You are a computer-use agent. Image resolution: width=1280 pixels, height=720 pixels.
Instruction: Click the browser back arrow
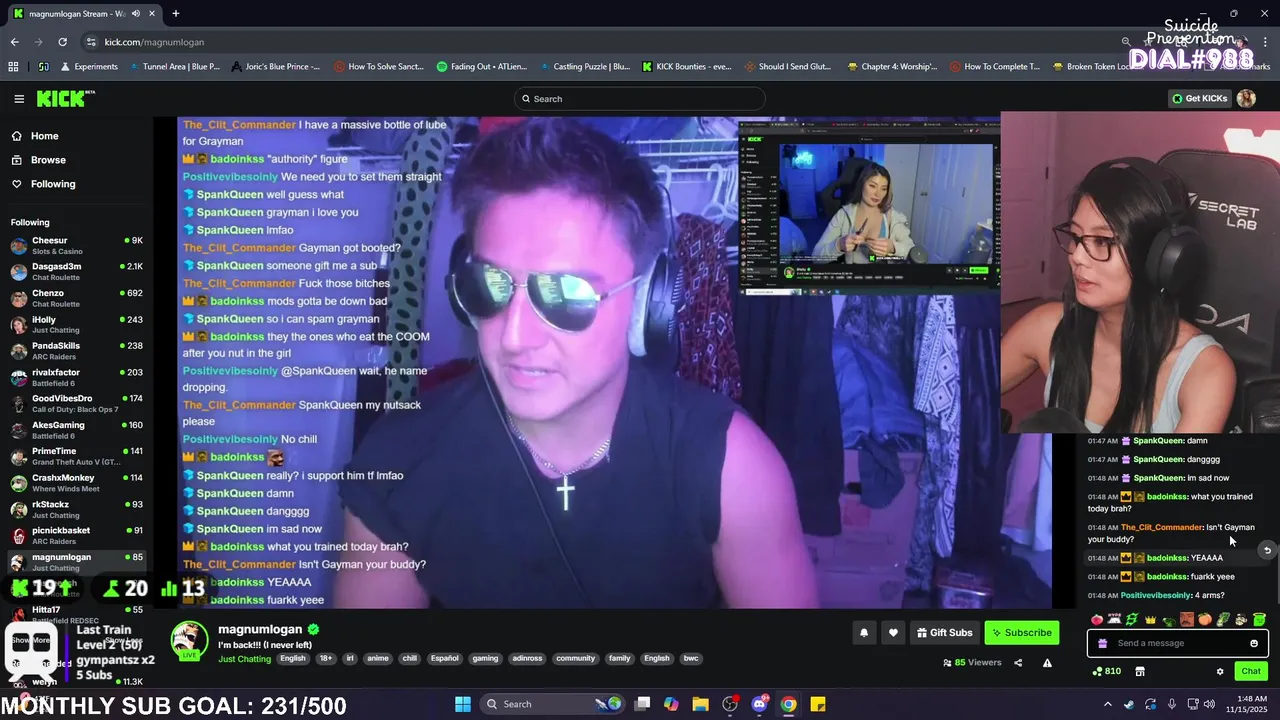pyautogui.click(x=14, y=42)
